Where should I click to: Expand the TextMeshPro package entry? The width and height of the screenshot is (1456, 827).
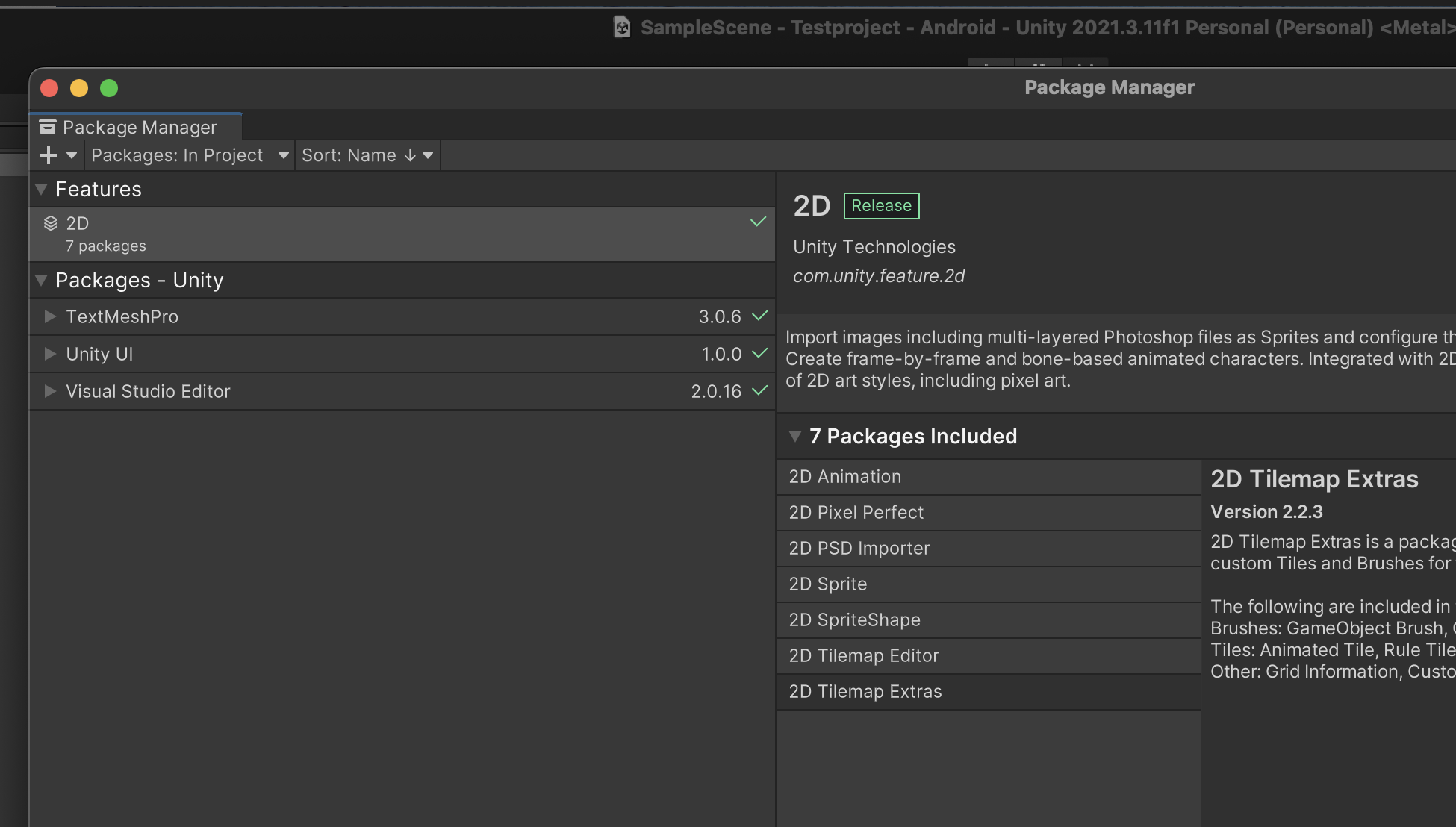tap(49, 316)
